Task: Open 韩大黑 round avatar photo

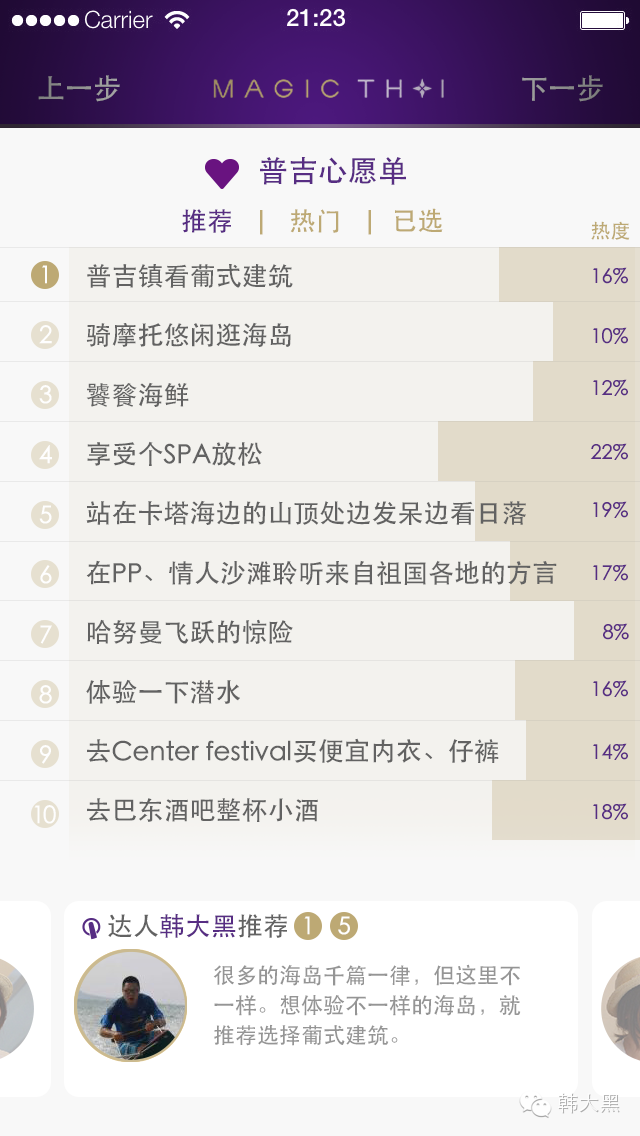Action: pyautogui.click(x=131, y=1005)
